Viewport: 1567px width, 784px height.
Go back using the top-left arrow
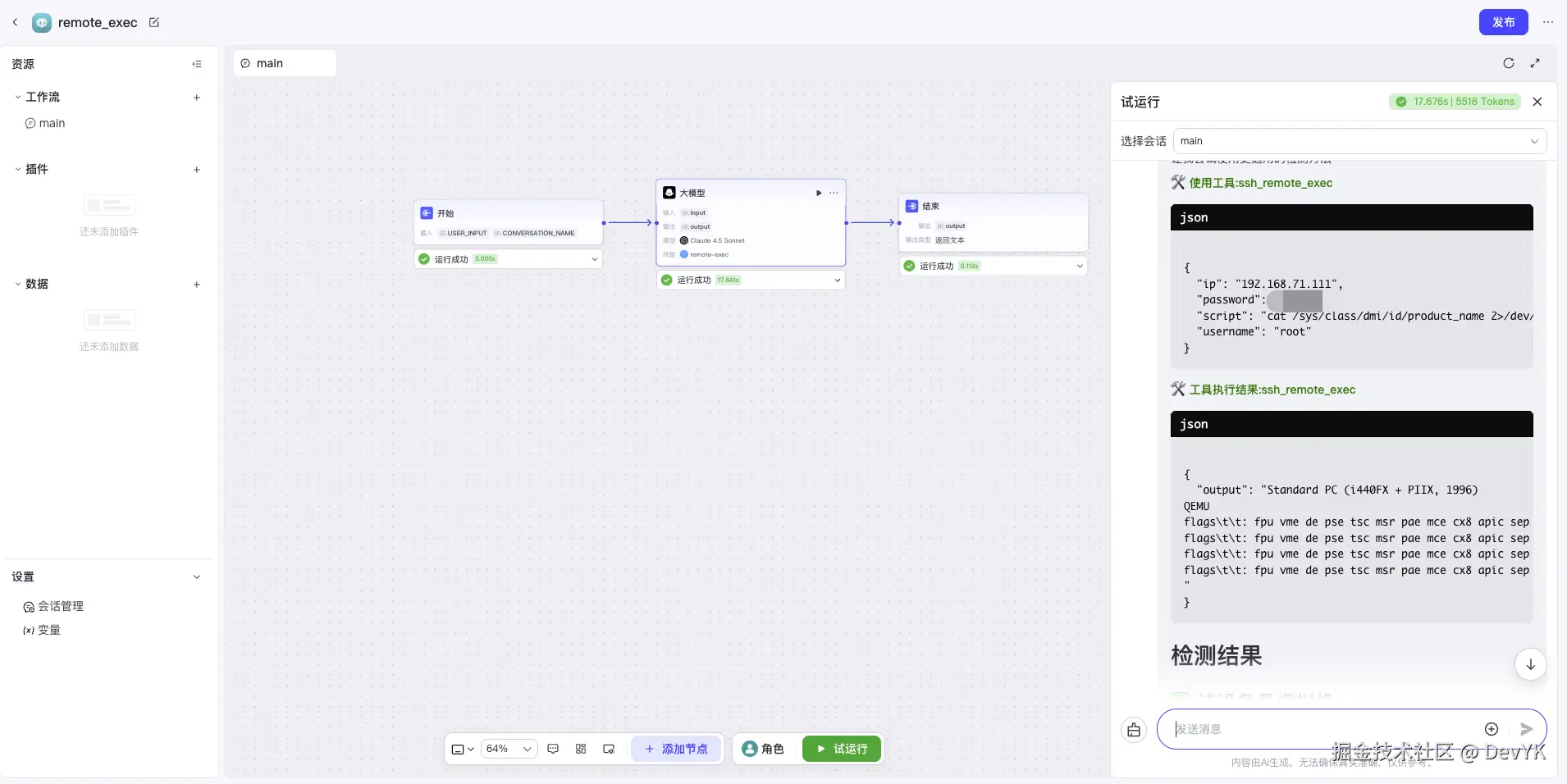click(15, 22)
